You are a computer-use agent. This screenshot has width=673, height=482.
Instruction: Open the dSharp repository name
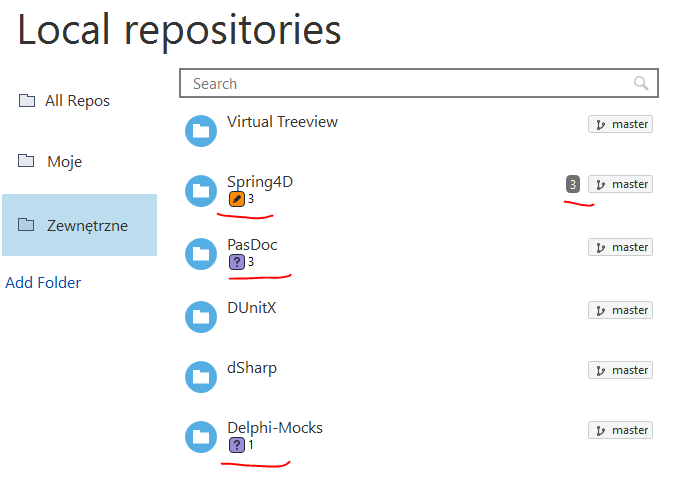pyautogui.click(x=252, y=368)
